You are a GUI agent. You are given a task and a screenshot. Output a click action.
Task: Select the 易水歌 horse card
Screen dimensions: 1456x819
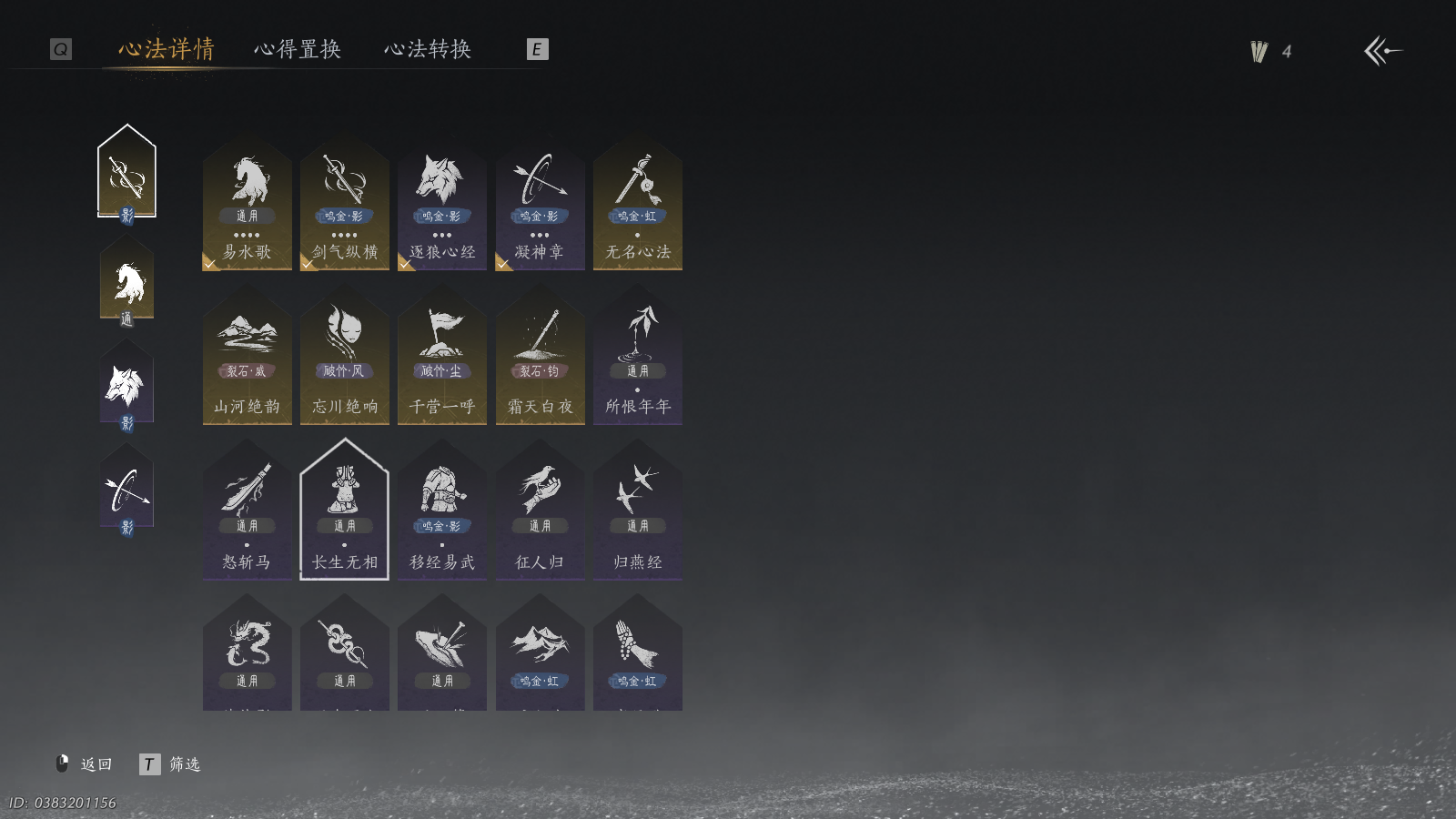pyautogui.click(x=247, y=205)
